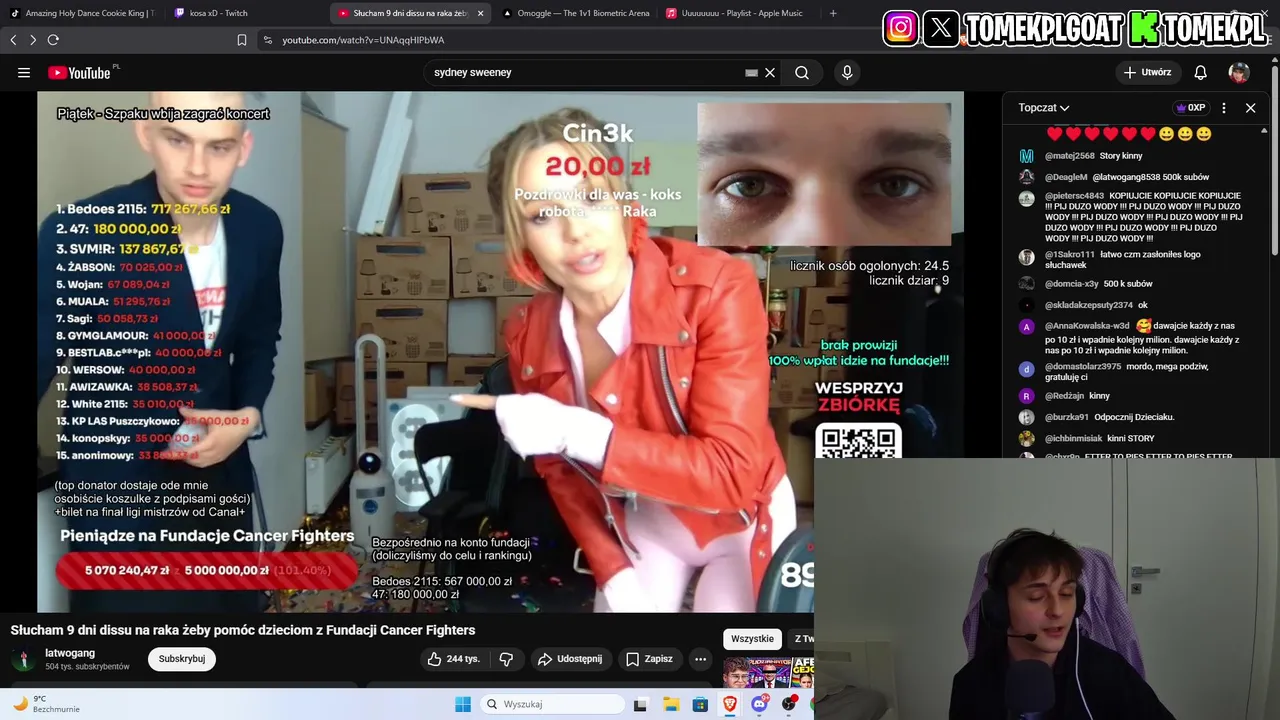
Task: Clear the 'sydney sweeney' search text
Action: pyautogui.click(x=770, y=72)
